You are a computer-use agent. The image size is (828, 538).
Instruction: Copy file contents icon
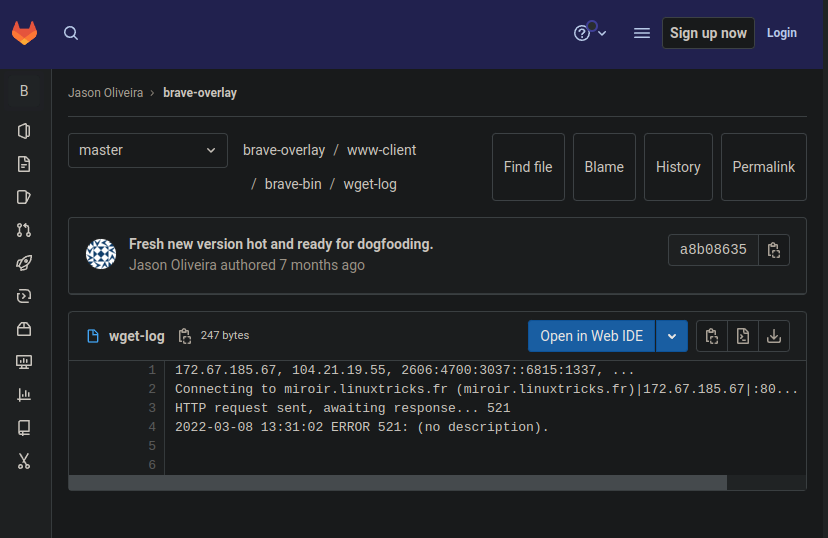click(x=712, y=336)
